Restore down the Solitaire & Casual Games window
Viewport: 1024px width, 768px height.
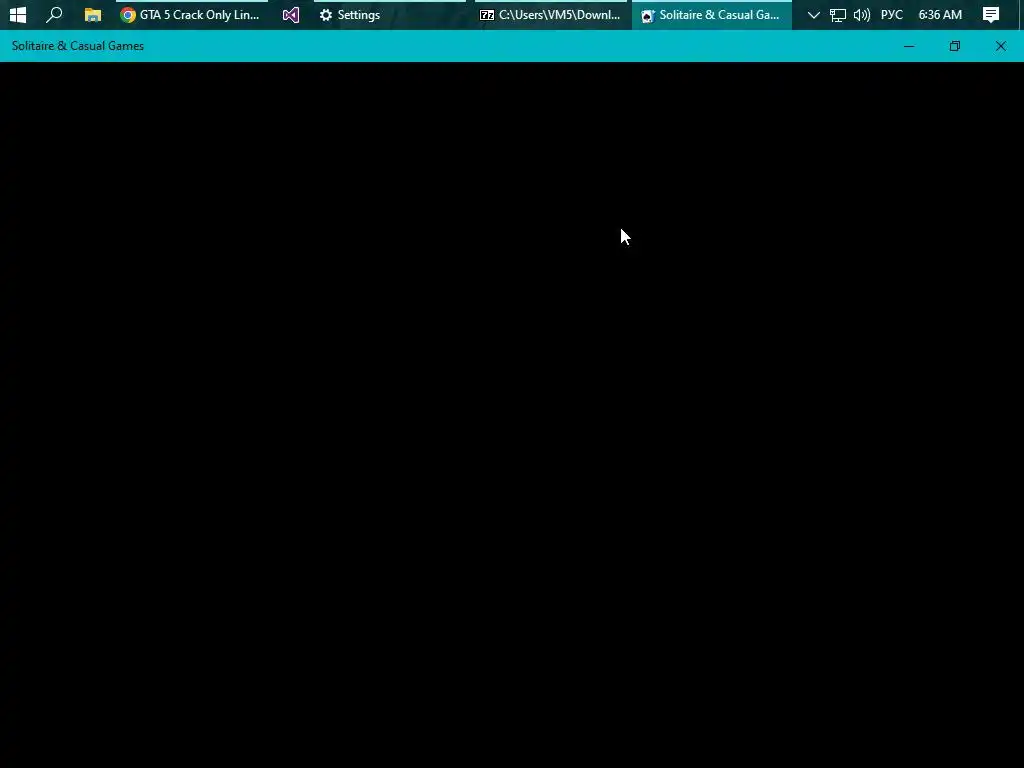tap(955, 46)
